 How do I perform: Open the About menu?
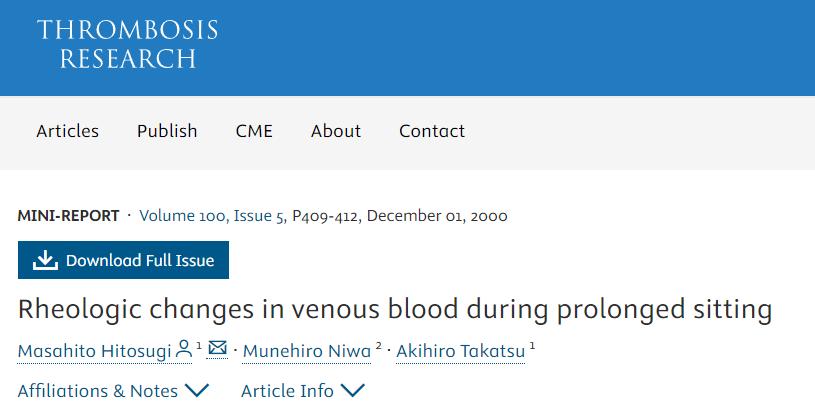click(x=336, y=131)
